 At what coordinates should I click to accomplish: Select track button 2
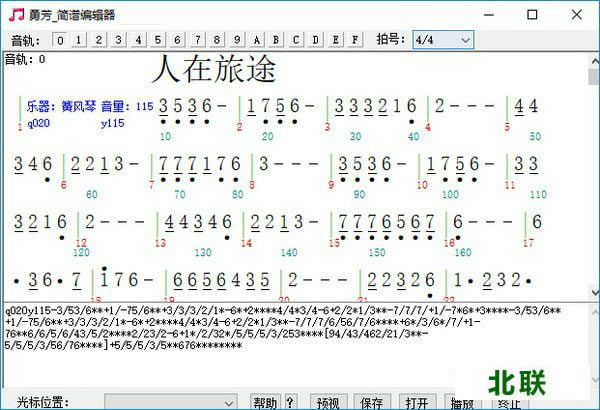click(x=99, y=40)
